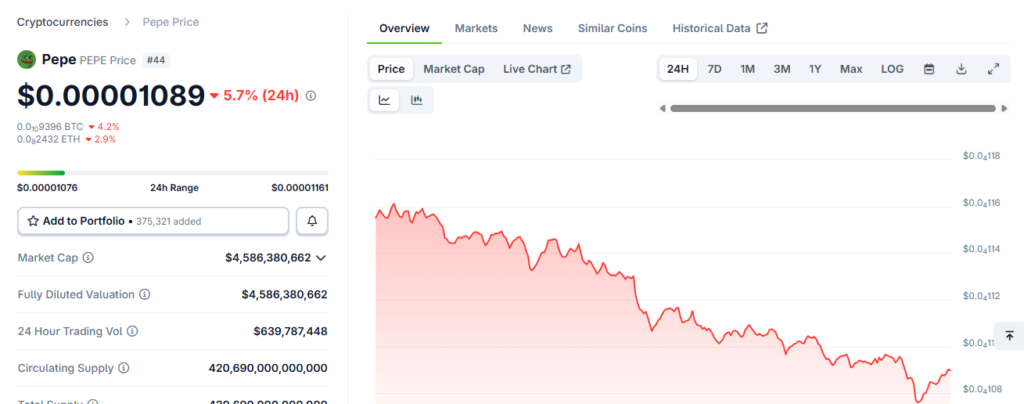This screenshot has height=404, width=1024.
Task: Click the #44 rank badge
Action: tap(155, 60)
